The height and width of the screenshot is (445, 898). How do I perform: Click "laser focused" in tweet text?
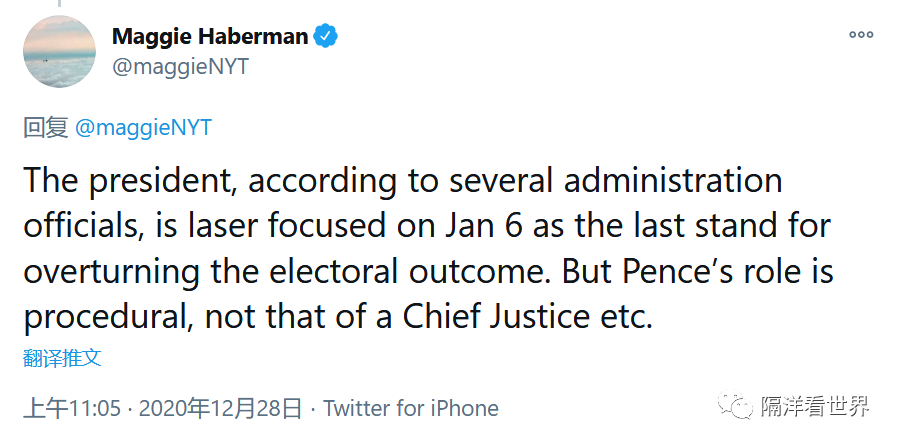277,226
